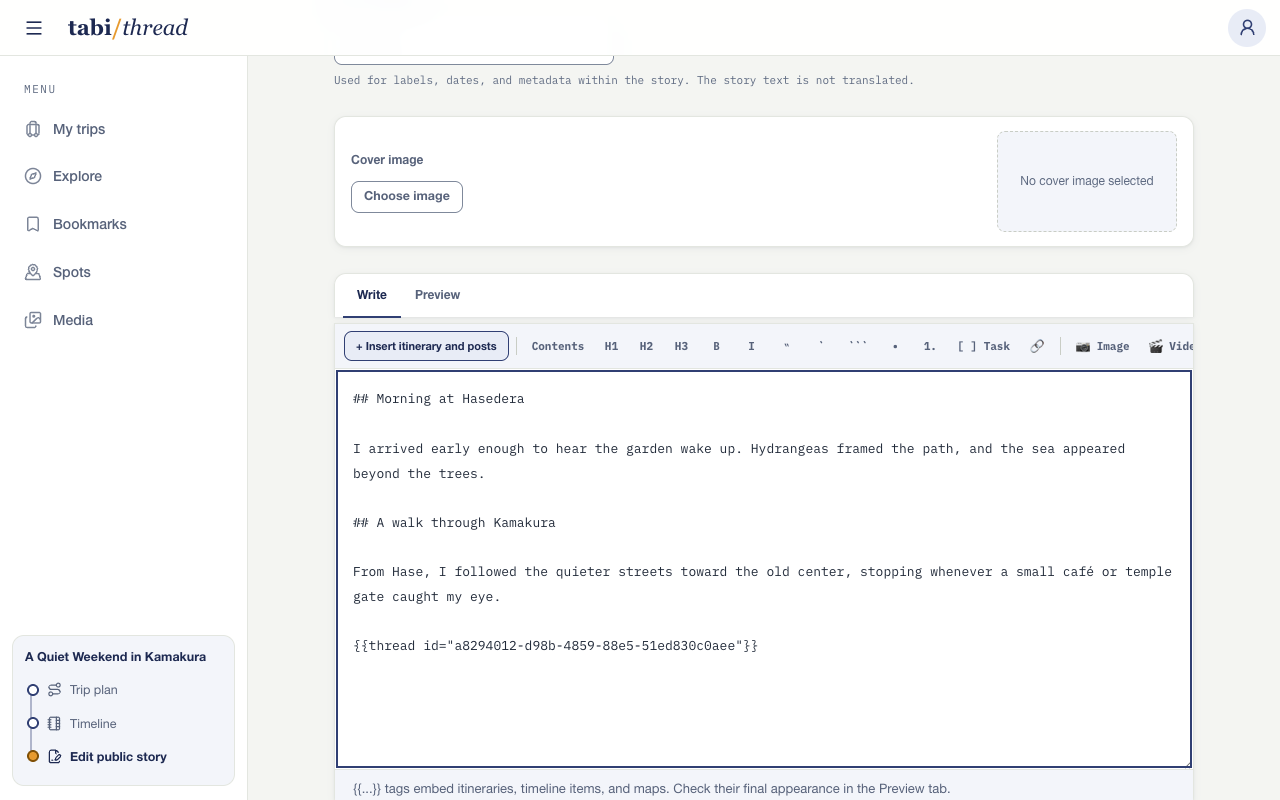1280x800 pixels.
Task: Click the {{thread id=...}} embed tag line
Action: (x=555, y=645)
